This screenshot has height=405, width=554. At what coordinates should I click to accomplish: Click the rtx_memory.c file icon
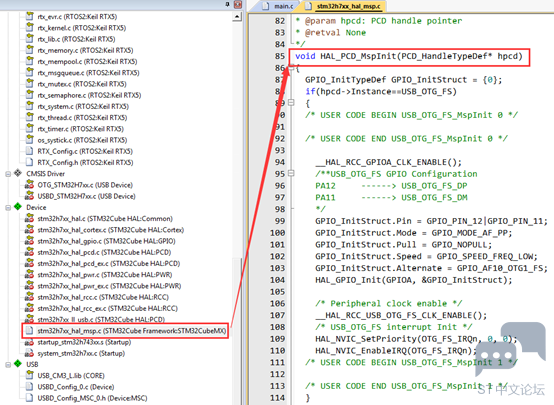[x=30, y=50]
